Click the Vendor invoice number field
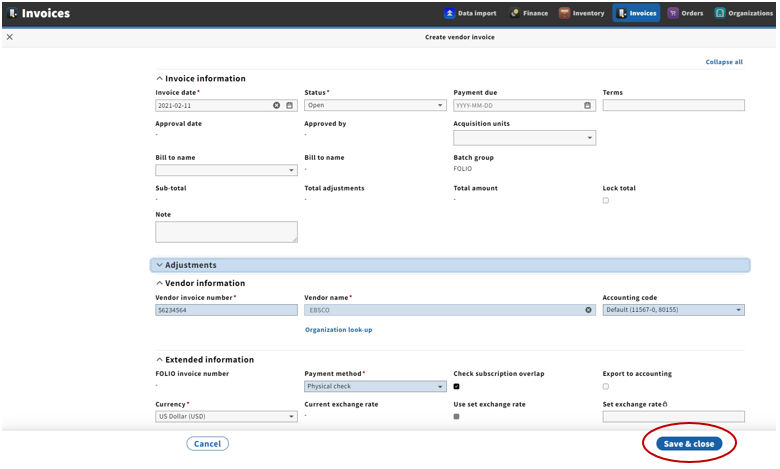 coord(226,310)
